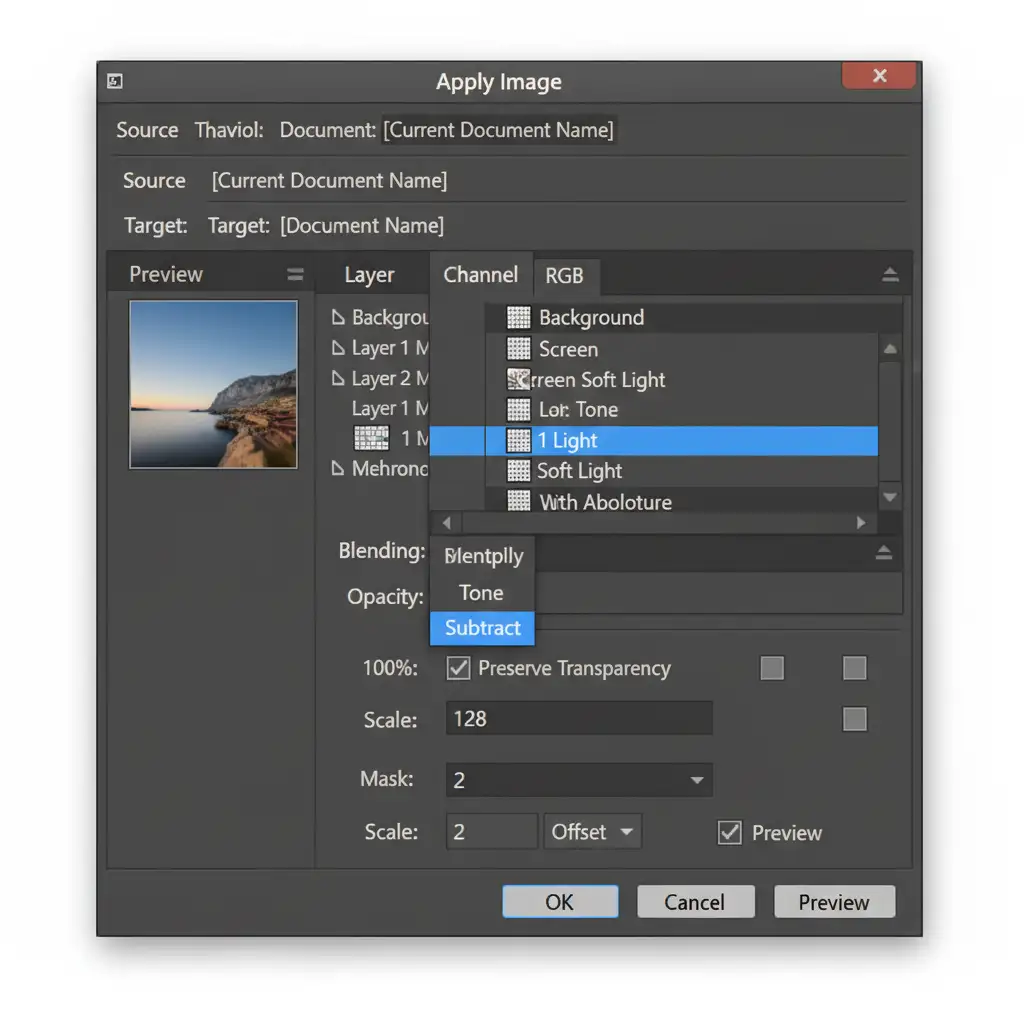Click the Scale field containing 128
Image resolution: width=1024 pixels, height=1024 pixels.
click(x=579, y=718)
